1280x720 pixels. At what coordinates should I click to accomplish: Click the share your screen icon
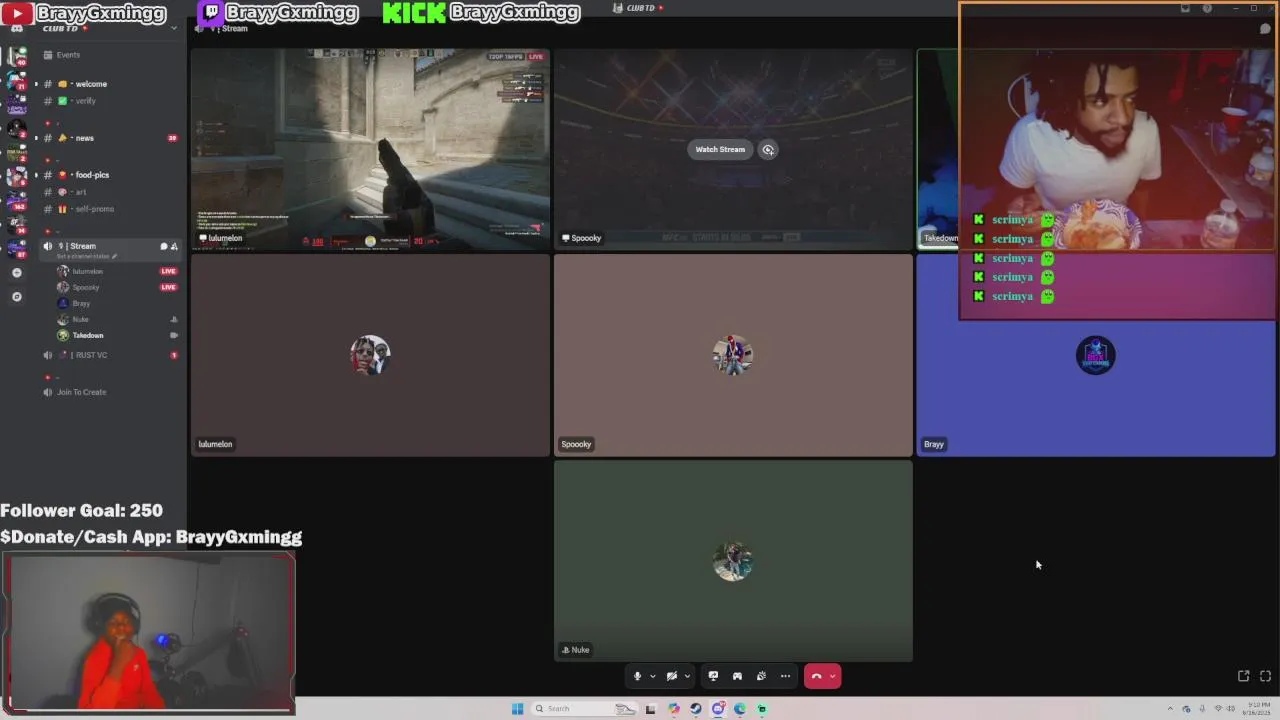pyautogui.click(x=713, y=676)
